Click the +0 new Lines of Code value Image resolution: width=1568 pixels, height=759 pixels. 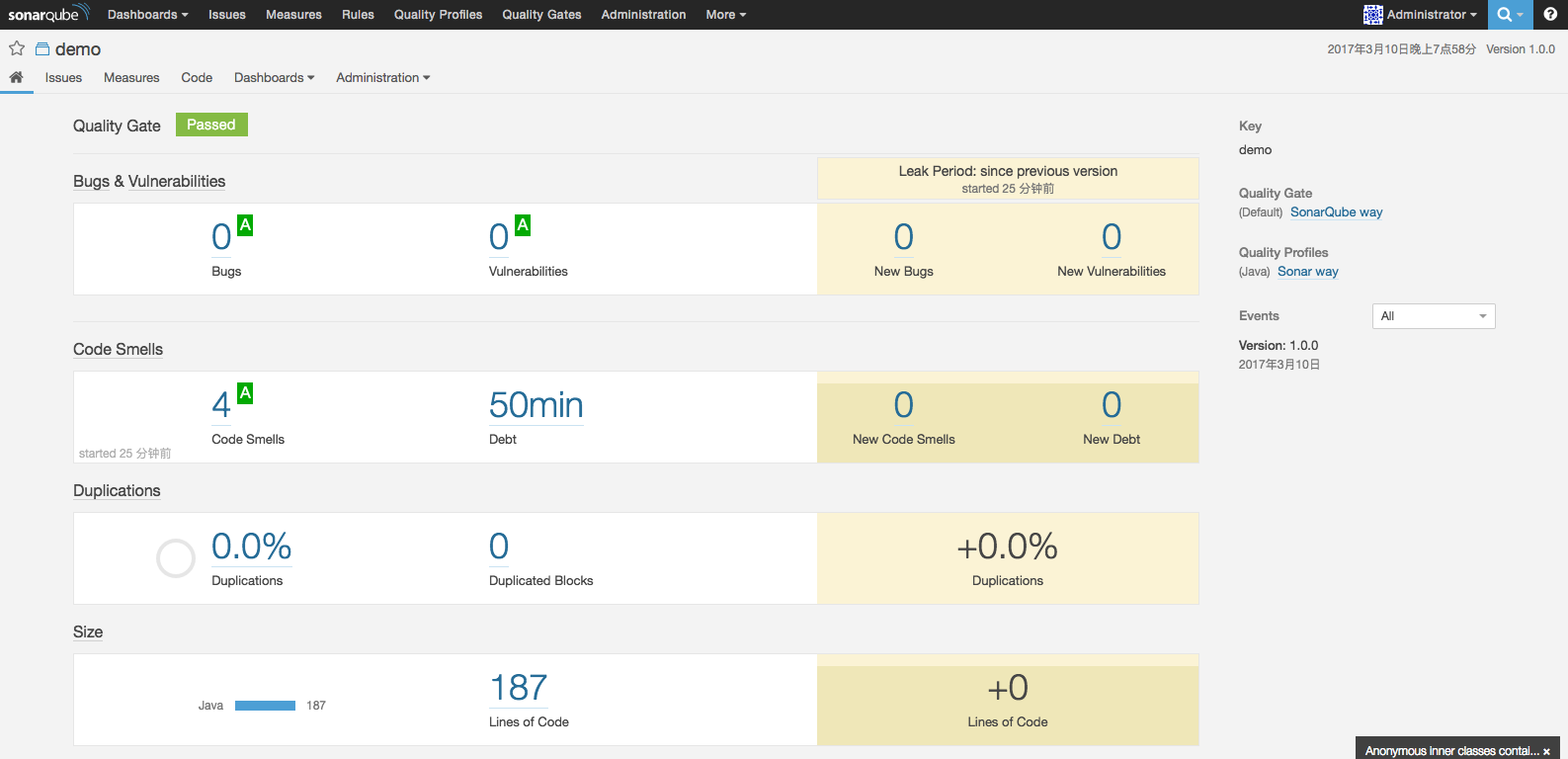point(1008,688)
